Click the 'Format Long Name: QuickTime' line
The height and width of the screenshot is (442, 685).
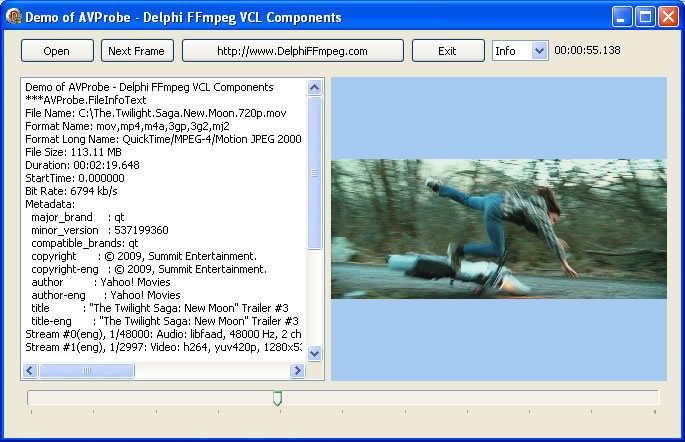click(x=163, y=139)
